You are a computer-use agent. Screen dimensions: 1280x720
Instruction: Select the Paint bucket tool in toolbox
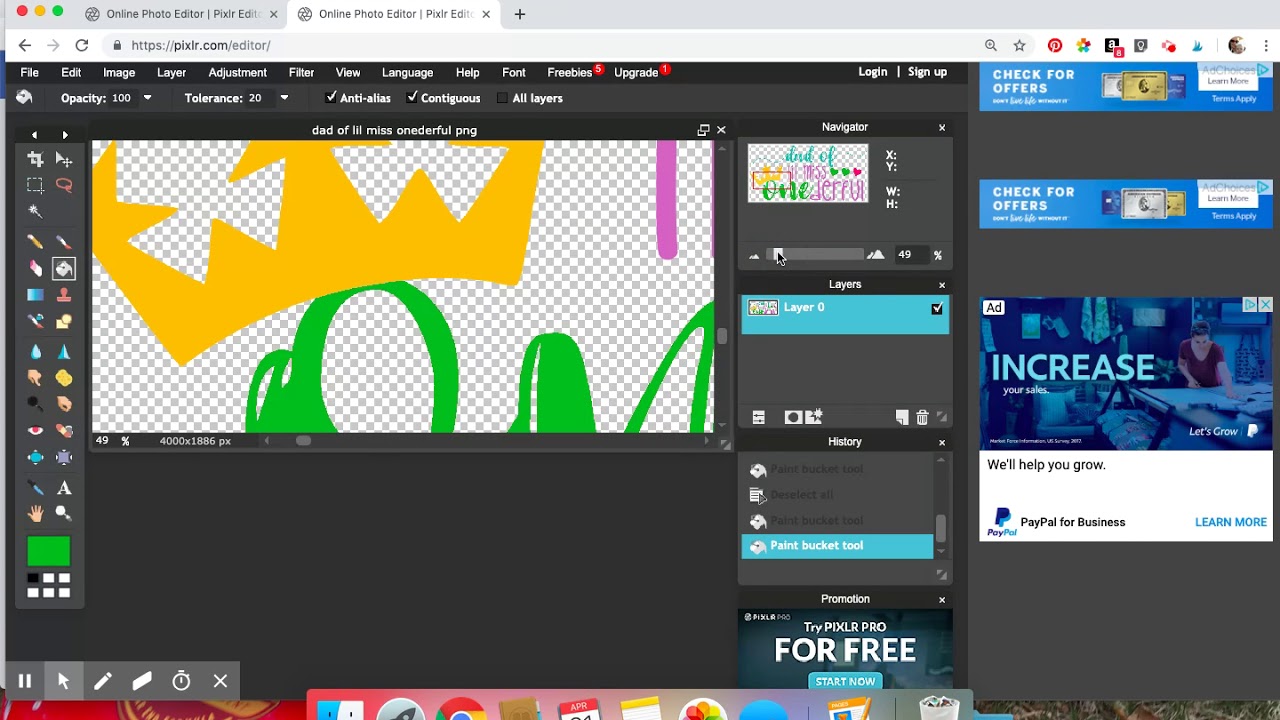(64, 268)
